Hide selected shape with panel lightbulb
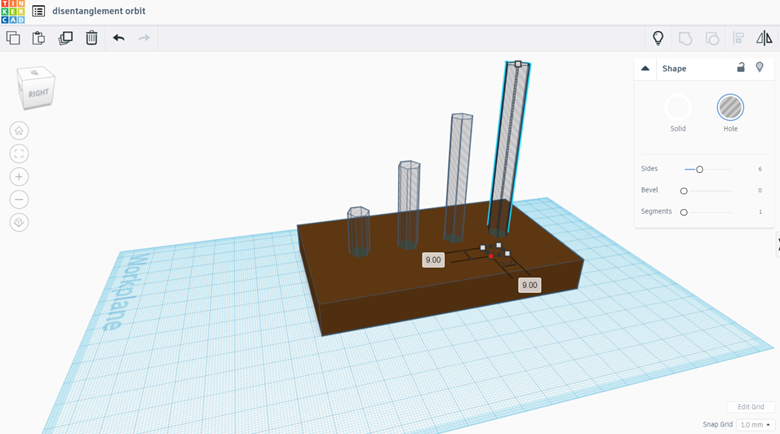Screen dimensions: 780x434 [x=760, y=67]
